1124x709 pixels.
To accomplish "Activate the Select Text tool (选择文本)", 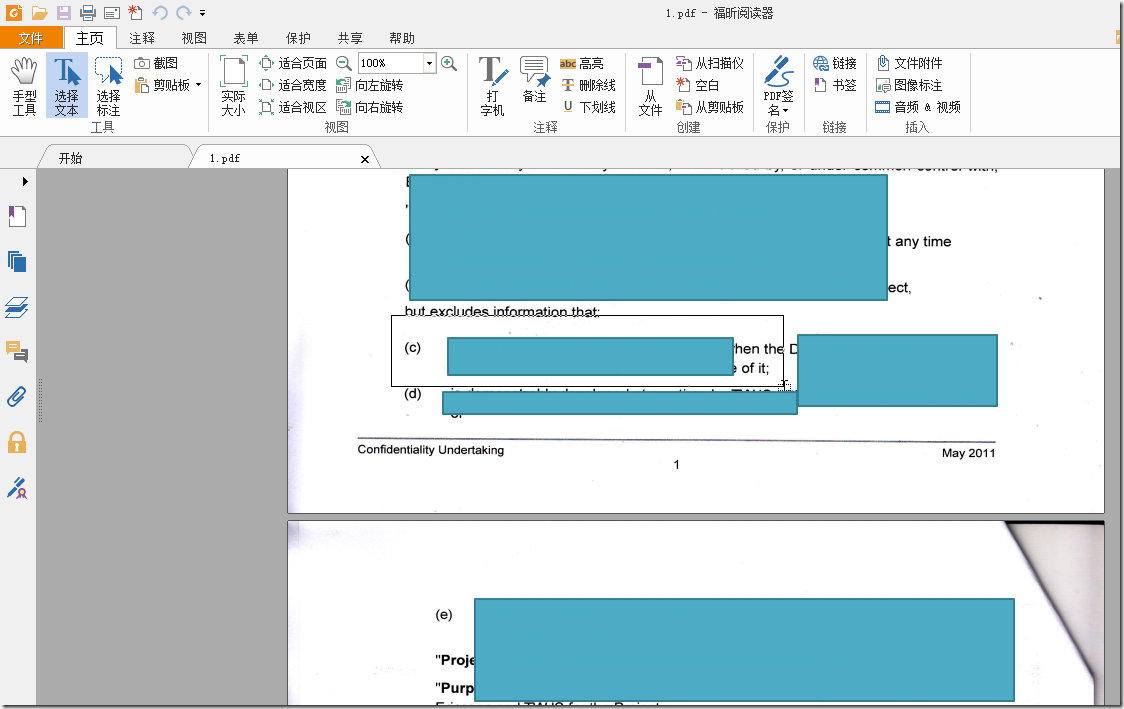I will pos(67,86).
